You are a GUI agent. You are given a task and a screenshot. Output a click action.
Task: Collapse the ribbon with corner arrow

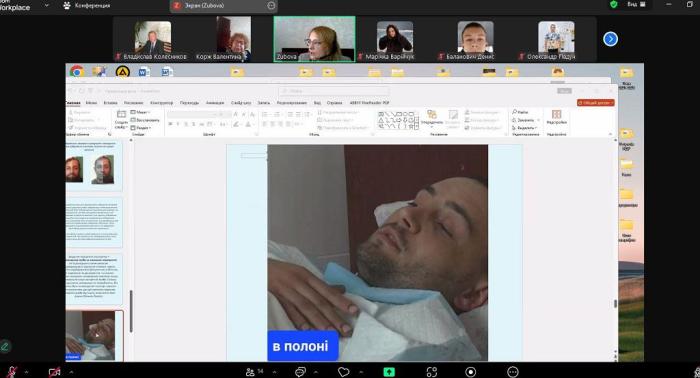pyautogui.click(x=610, y=134)
